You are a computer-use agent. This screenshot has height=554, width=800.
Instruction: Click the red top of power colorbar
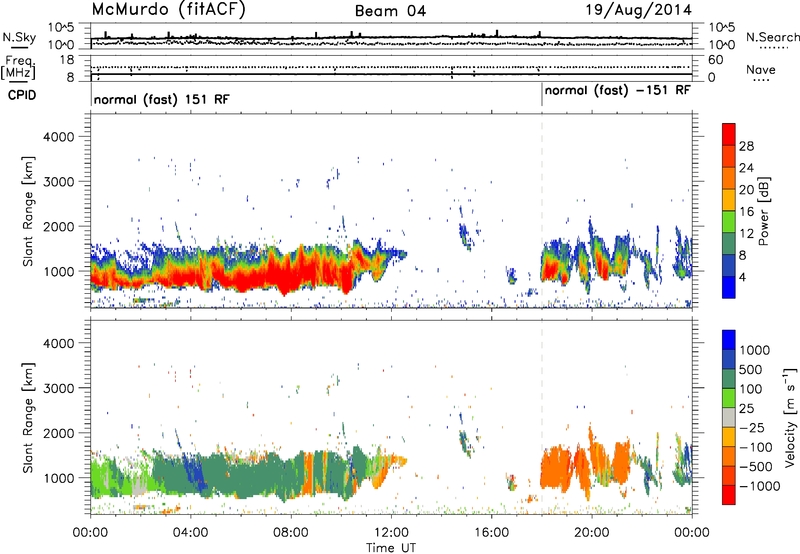[729, 134]
